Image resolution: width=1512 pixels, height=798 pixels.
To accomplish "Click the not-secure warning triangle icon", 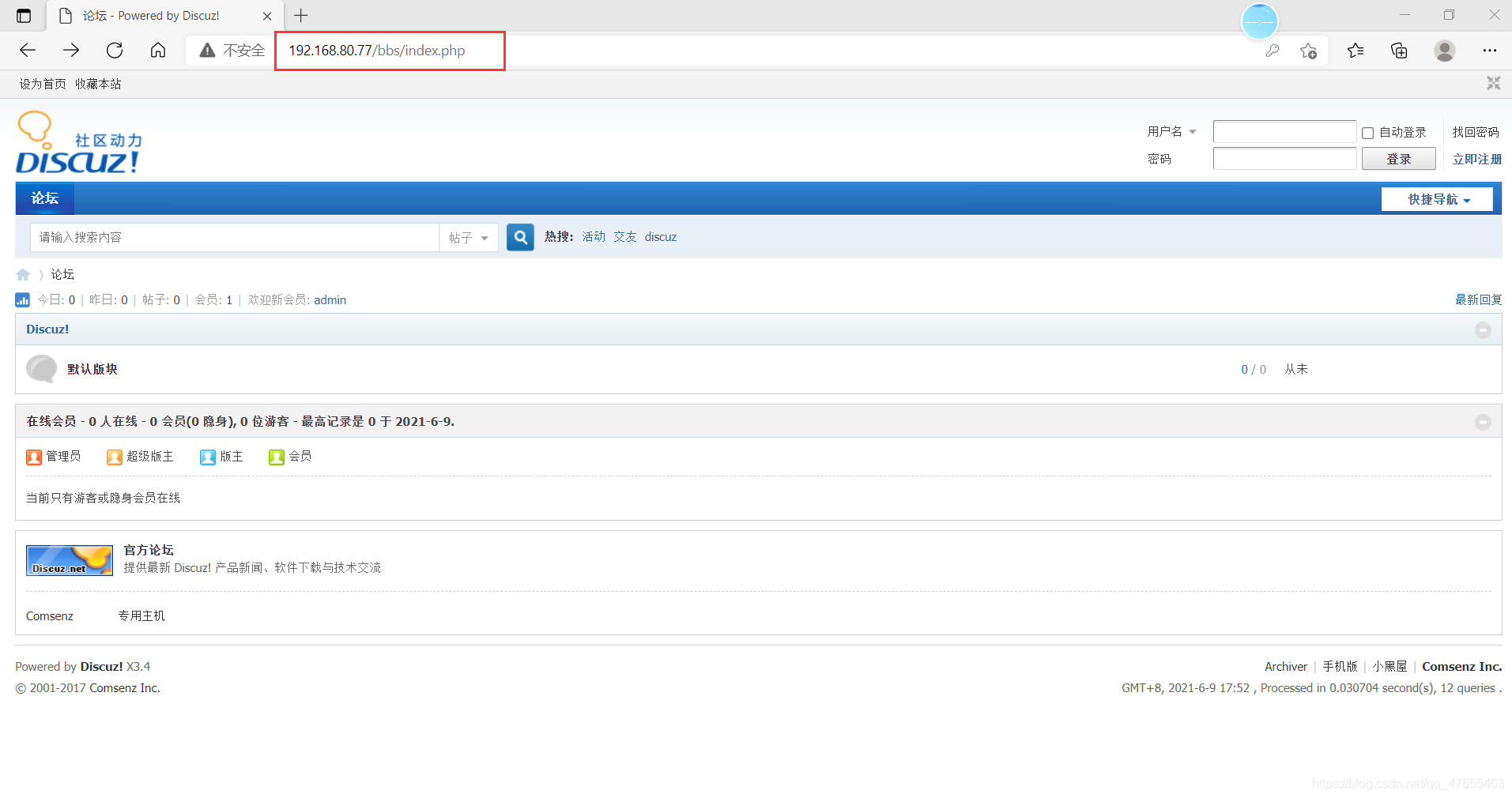I will [207, 51].
